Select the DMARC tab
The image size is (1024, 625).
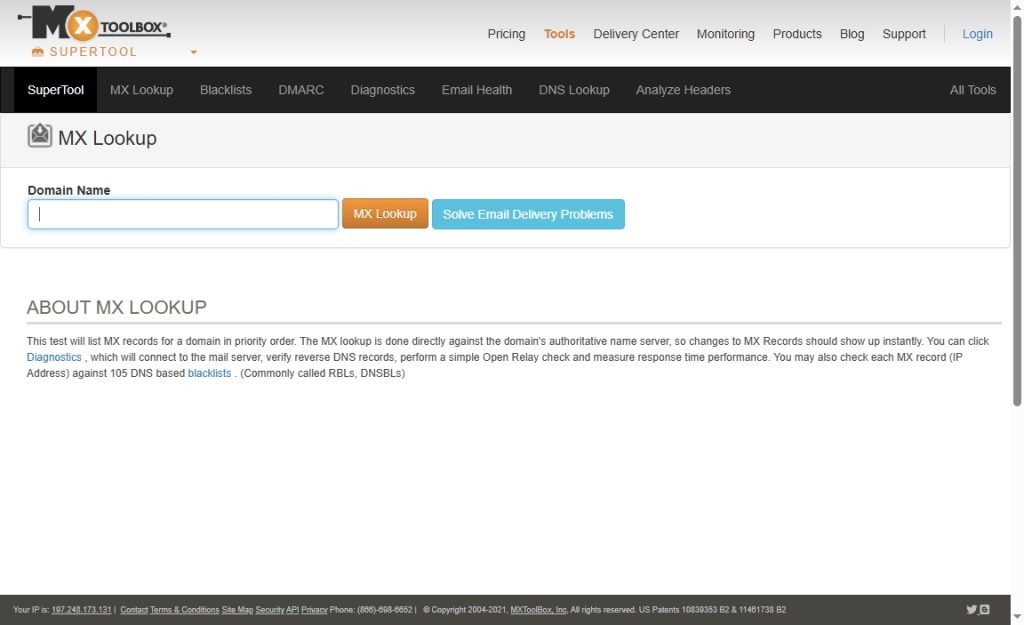pos(301,90)
